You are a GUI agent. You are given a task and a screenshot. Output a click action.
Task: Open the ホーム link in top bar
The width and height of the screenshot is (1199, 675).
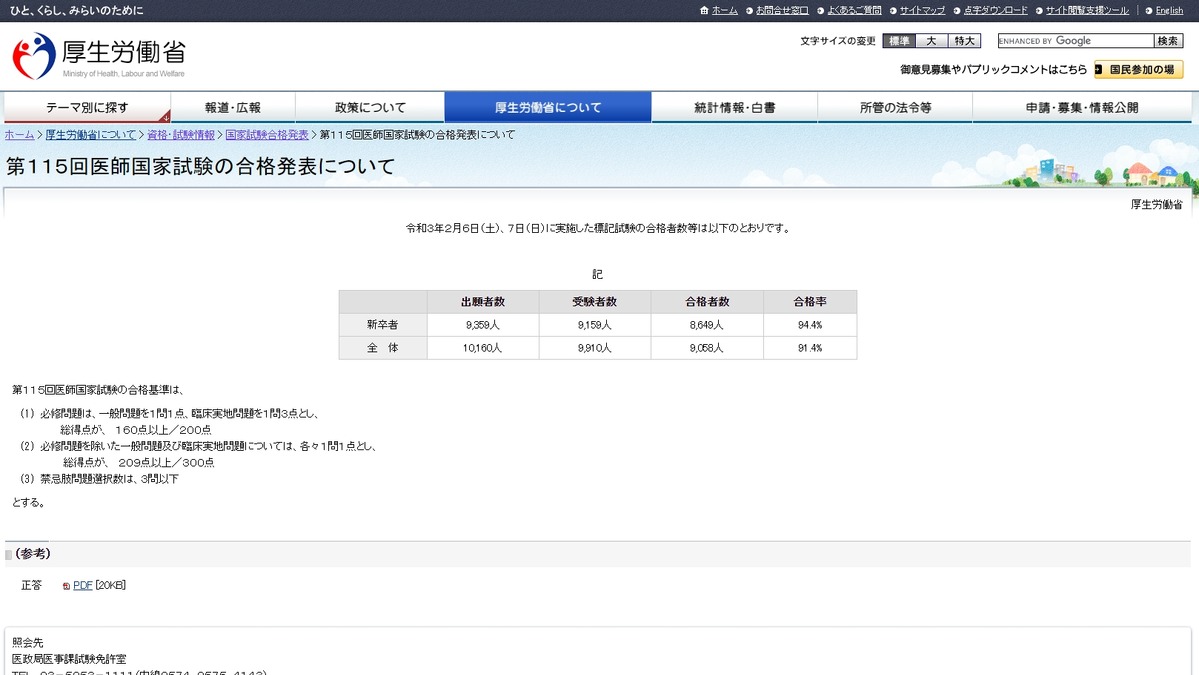click(x=724, y=11)
